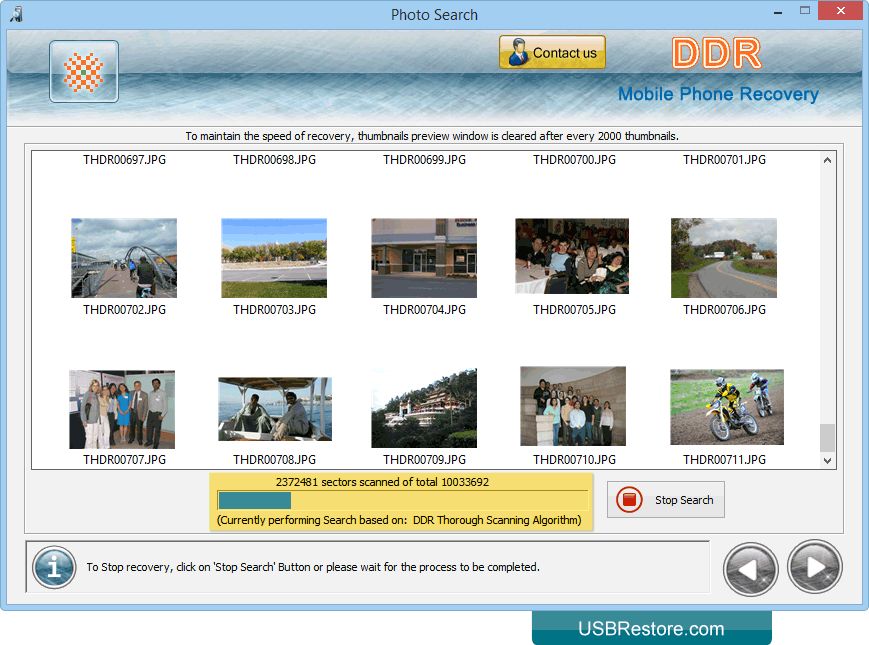Select thumbnail of THDR00708.JPG boat photo
The width and height of the screenshot is (869, 645).
point(275,409)
